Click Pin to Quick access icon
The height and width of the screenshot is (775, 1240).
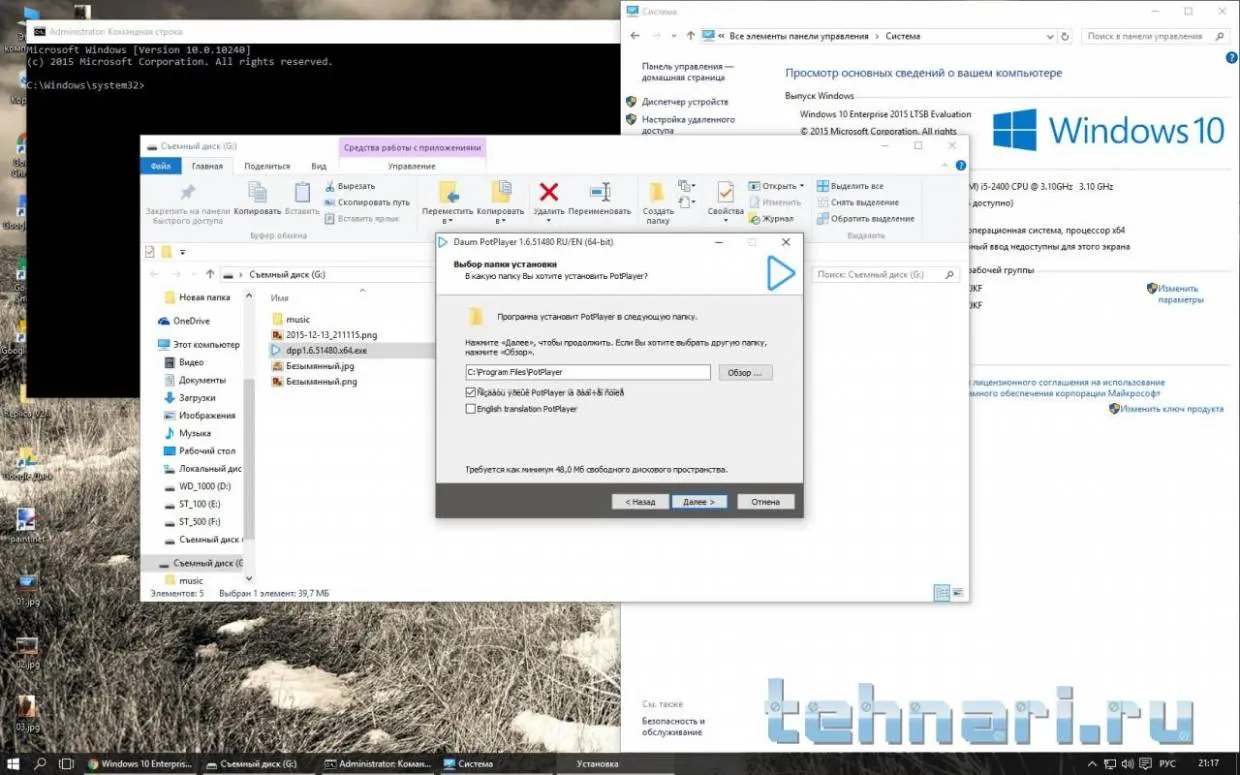(x=187, y=192)
